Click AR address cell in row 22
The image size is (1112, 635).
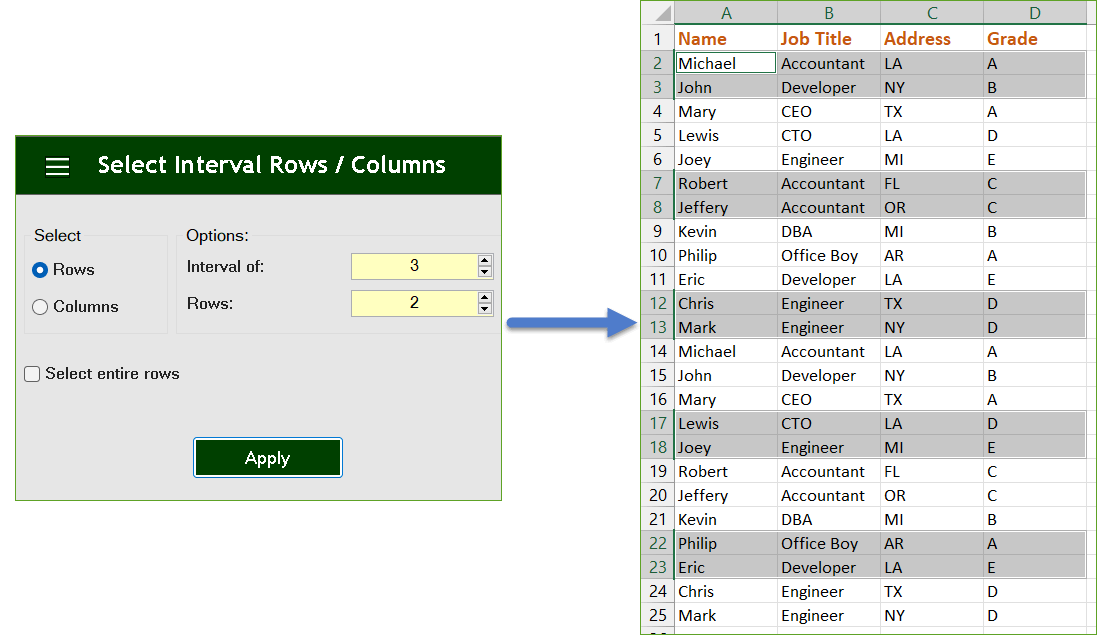932,543
